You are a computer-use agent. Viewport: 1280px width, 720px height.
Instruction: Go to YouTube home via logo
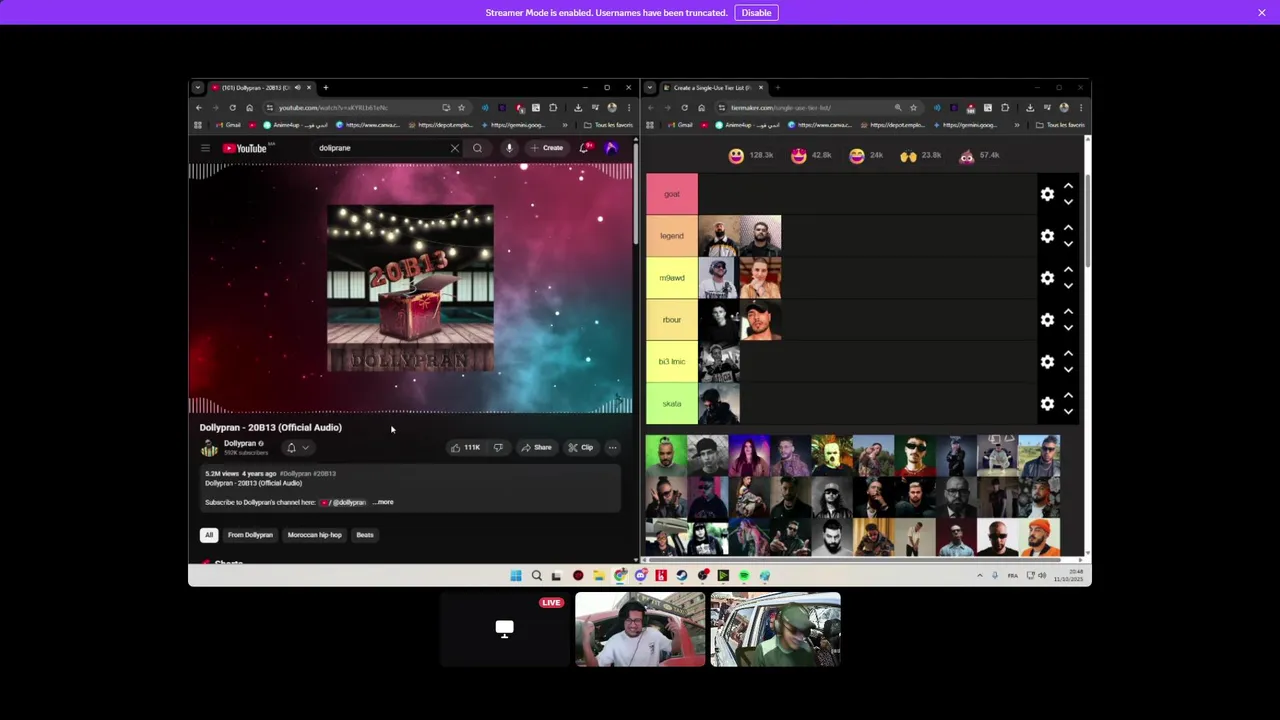click(245, 148)
